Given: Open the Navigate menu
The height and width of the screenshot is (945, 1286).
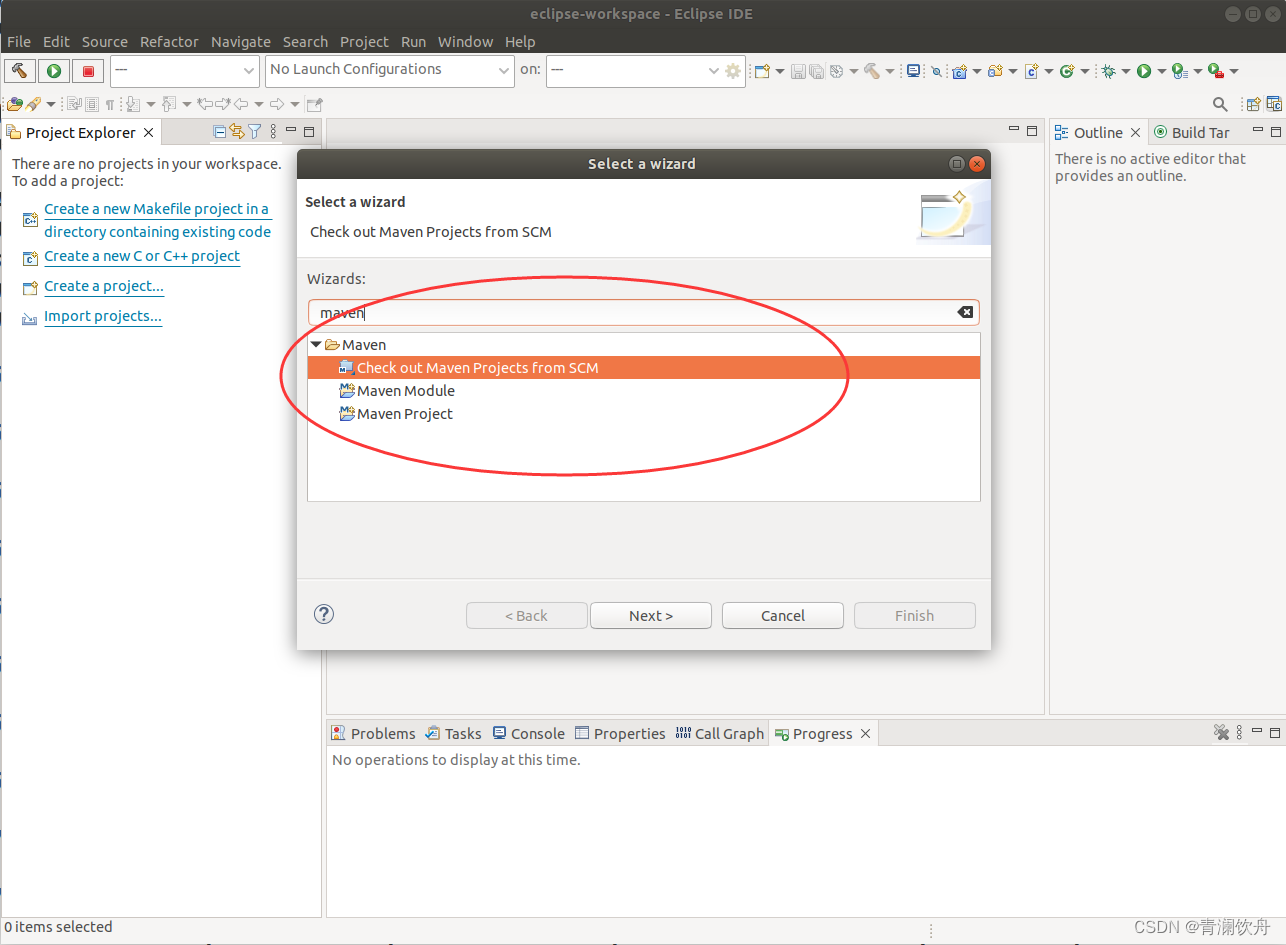Looking at the screenshot, I should pos(241,42).
